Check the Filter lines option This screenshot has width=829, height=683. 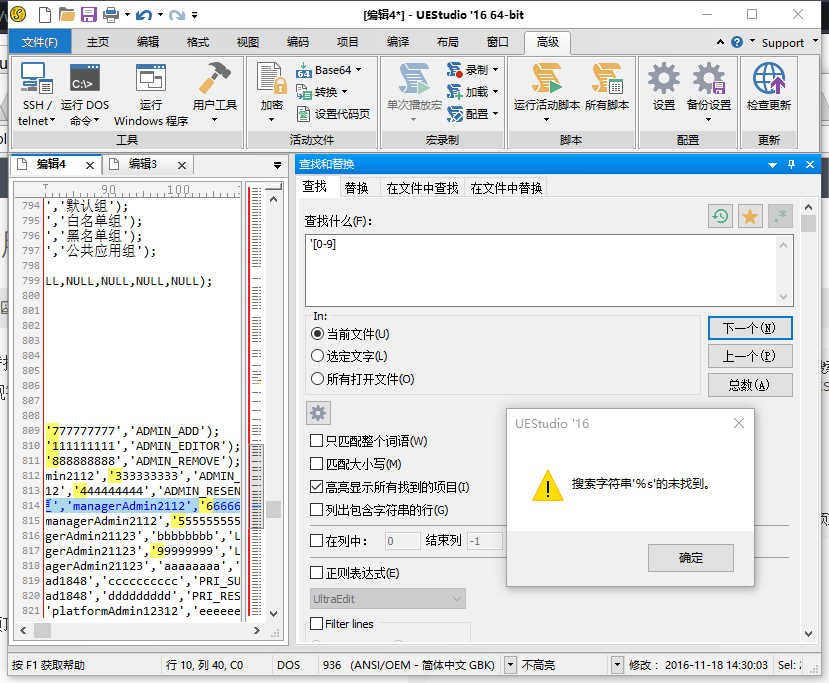316,623
